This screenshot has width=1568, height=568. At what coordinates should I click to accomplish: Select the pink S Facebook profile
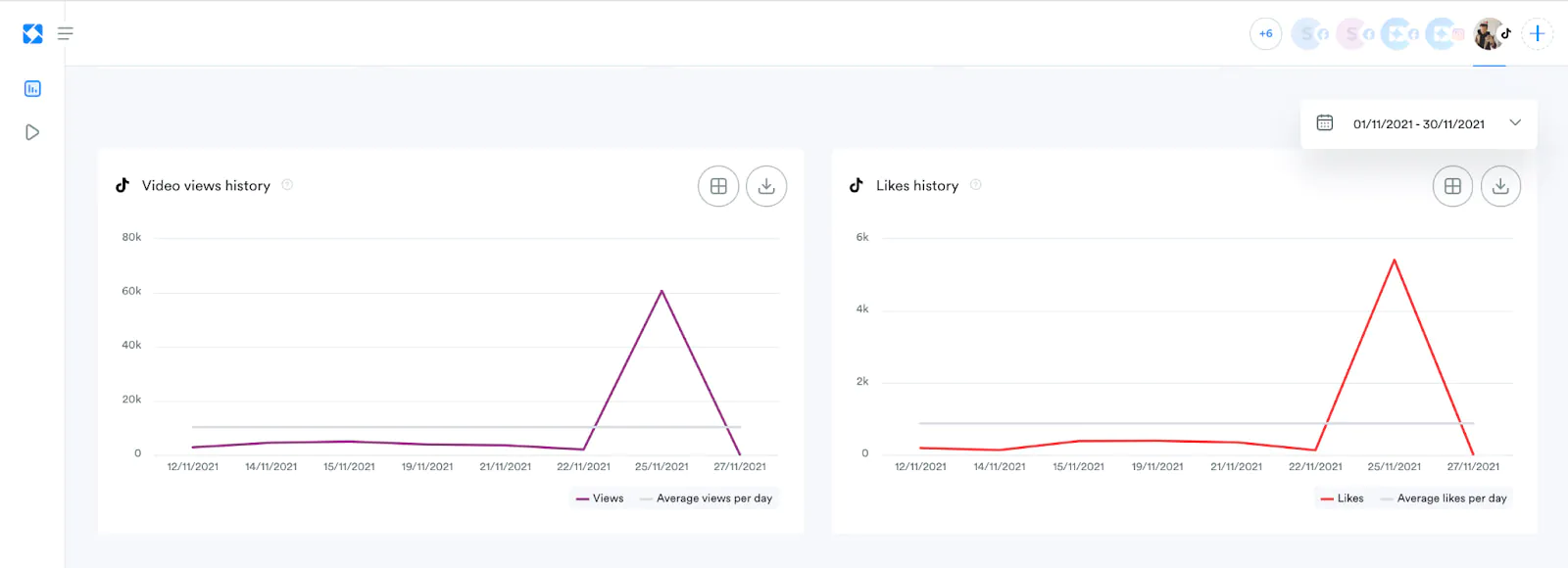click(x=1355, y=34)
